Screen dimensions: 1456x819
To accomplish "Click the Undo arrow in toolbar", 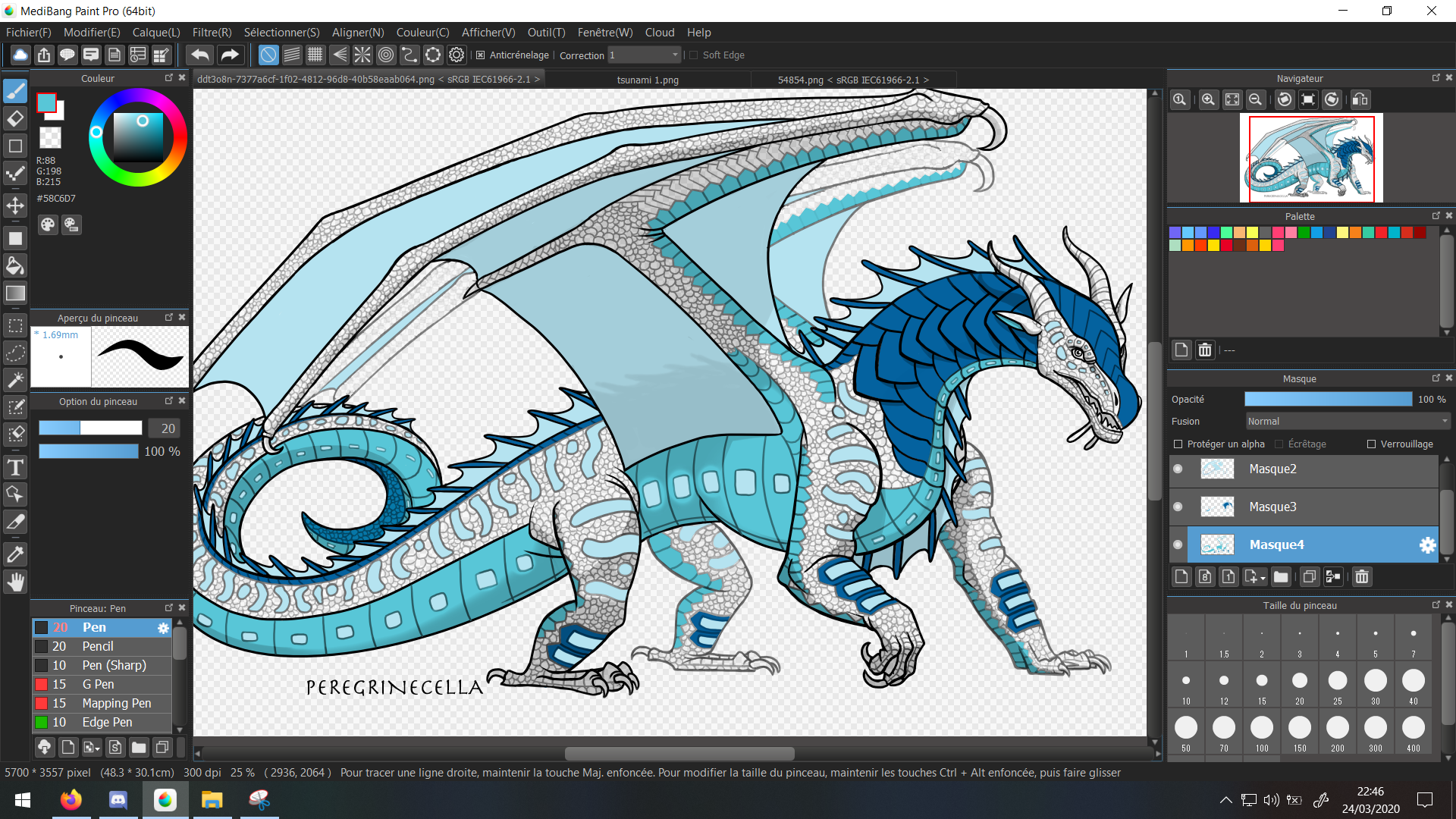I will pos(200,55).
